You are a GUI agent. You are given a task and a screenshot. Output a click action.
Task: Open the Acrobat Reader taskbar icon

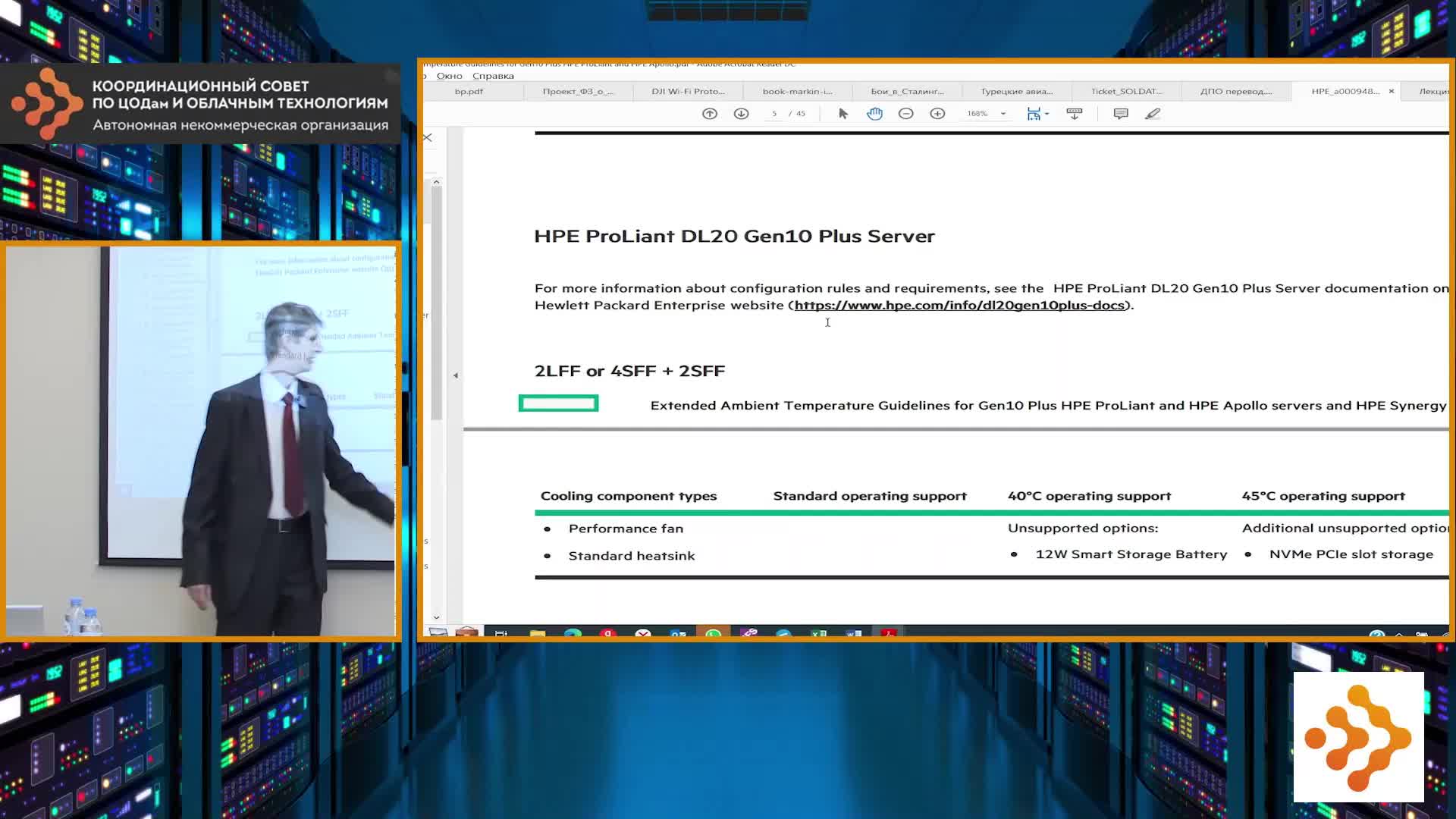tap(888, 633)
